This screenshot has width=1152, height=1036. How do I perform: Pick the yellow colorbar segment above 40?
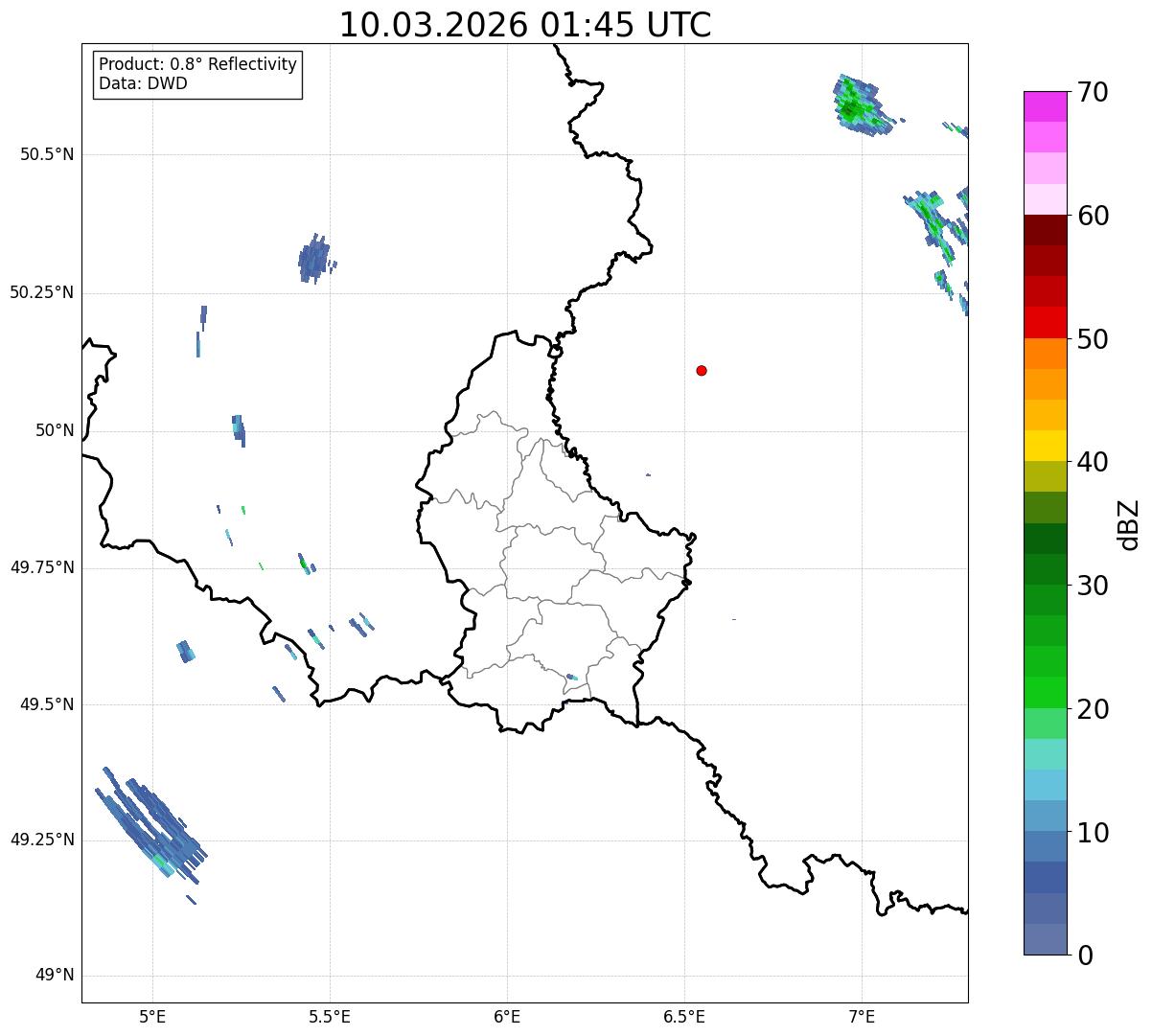(1045, 446)
